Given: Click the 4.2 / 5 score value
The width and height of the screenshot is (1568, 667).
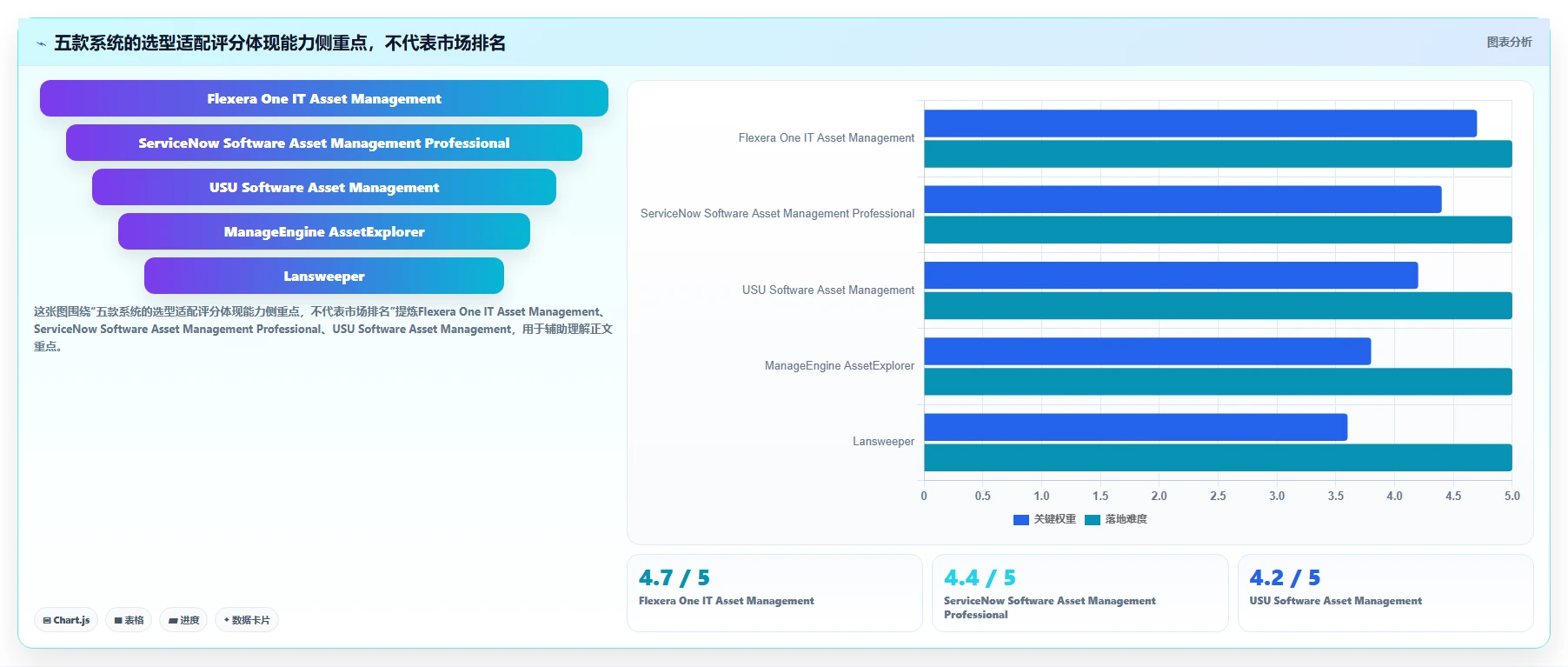Looking at the screenshot, I should tap(1285, 577).
